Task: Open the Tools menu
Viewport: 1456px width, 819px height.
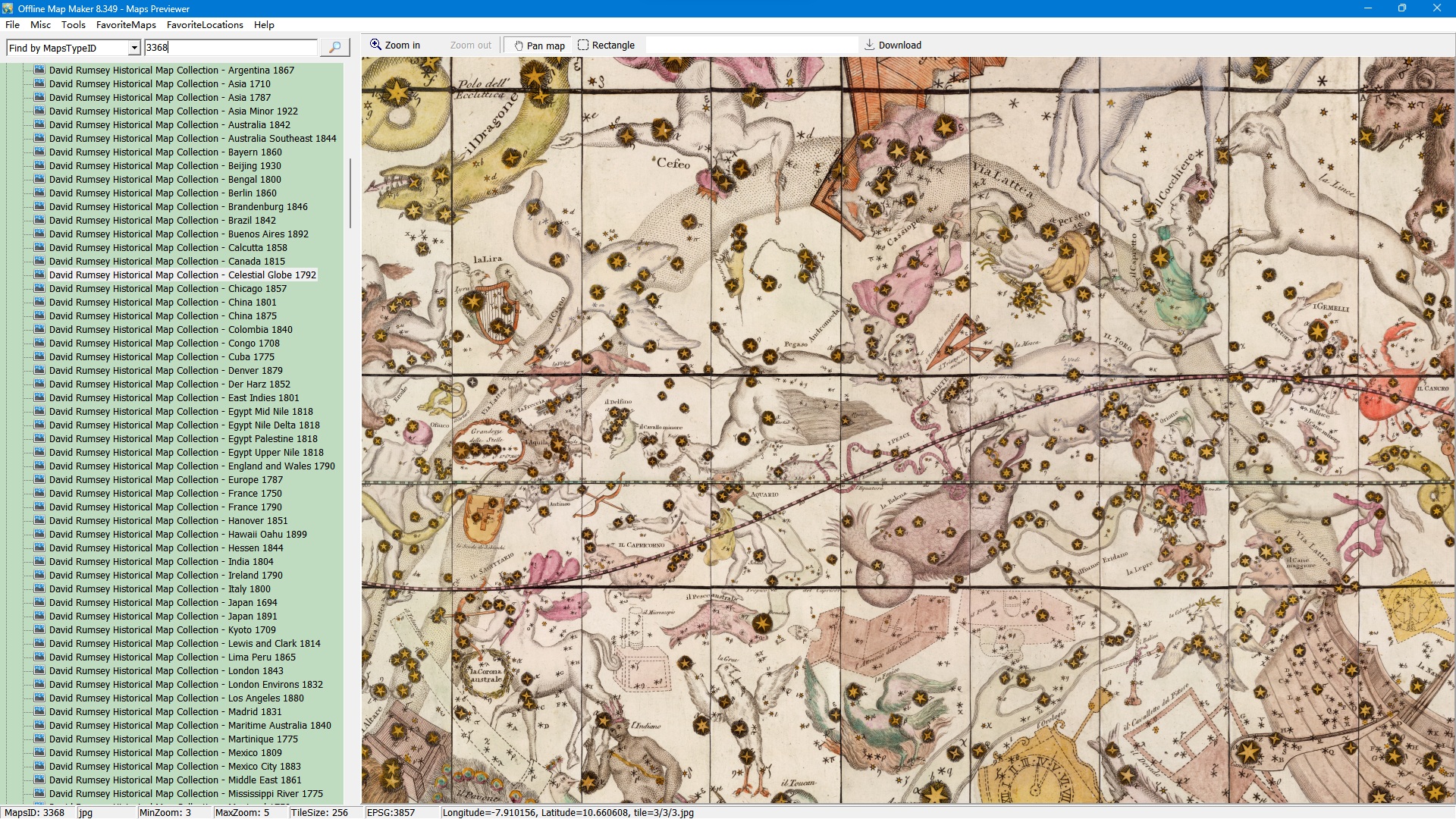Action: [x=73, y=24]
